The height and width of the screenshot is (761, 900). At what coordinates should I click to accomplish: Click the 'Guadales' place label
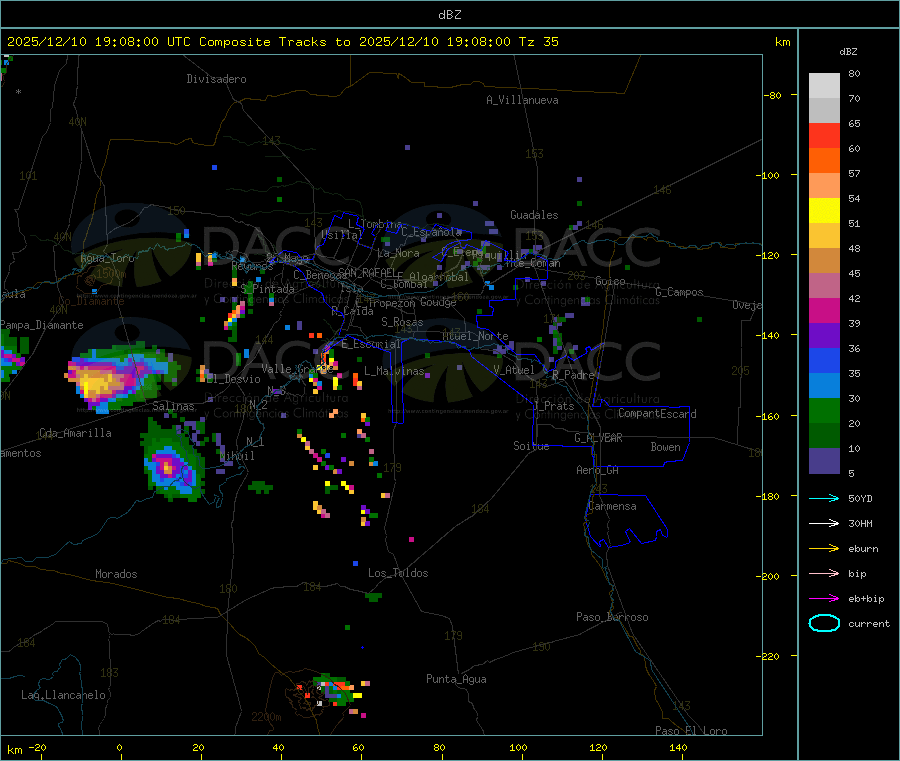(534, 215)
